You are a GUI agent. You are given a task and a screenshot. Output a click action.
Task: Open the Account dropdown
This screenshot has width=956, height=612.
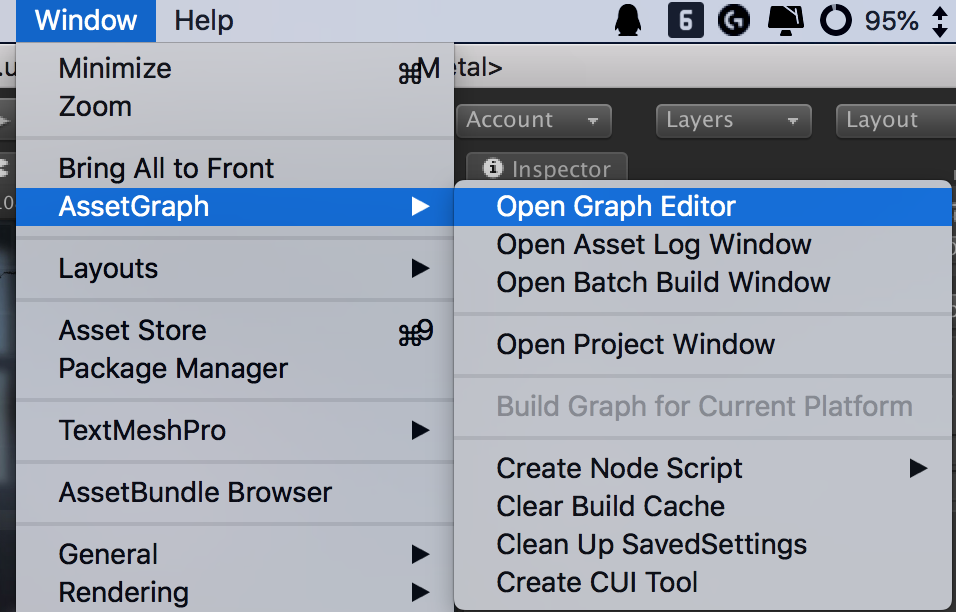tap(534, 120)
